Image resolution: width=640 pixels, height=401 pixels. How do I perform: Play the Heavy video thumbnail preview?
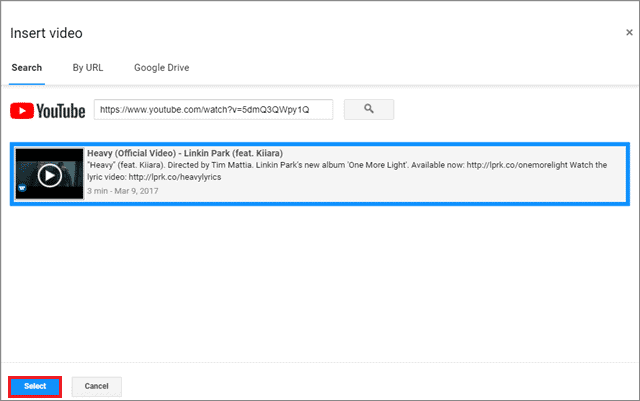click(x=49, y=174)
